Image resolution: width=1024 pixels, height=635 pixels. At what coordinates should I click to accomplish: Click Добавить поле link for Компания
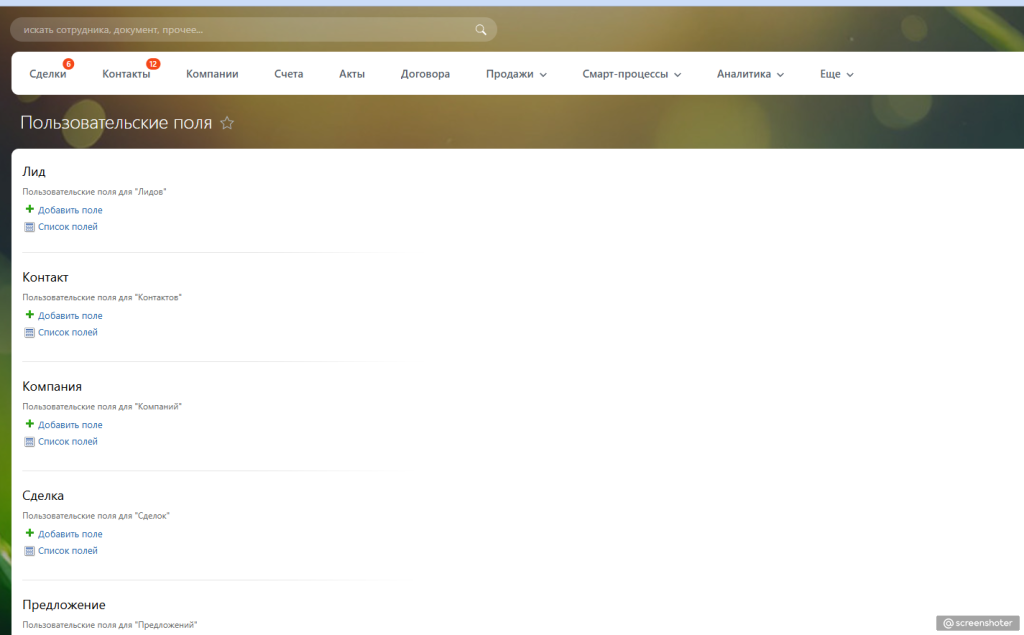coord(70,425)
